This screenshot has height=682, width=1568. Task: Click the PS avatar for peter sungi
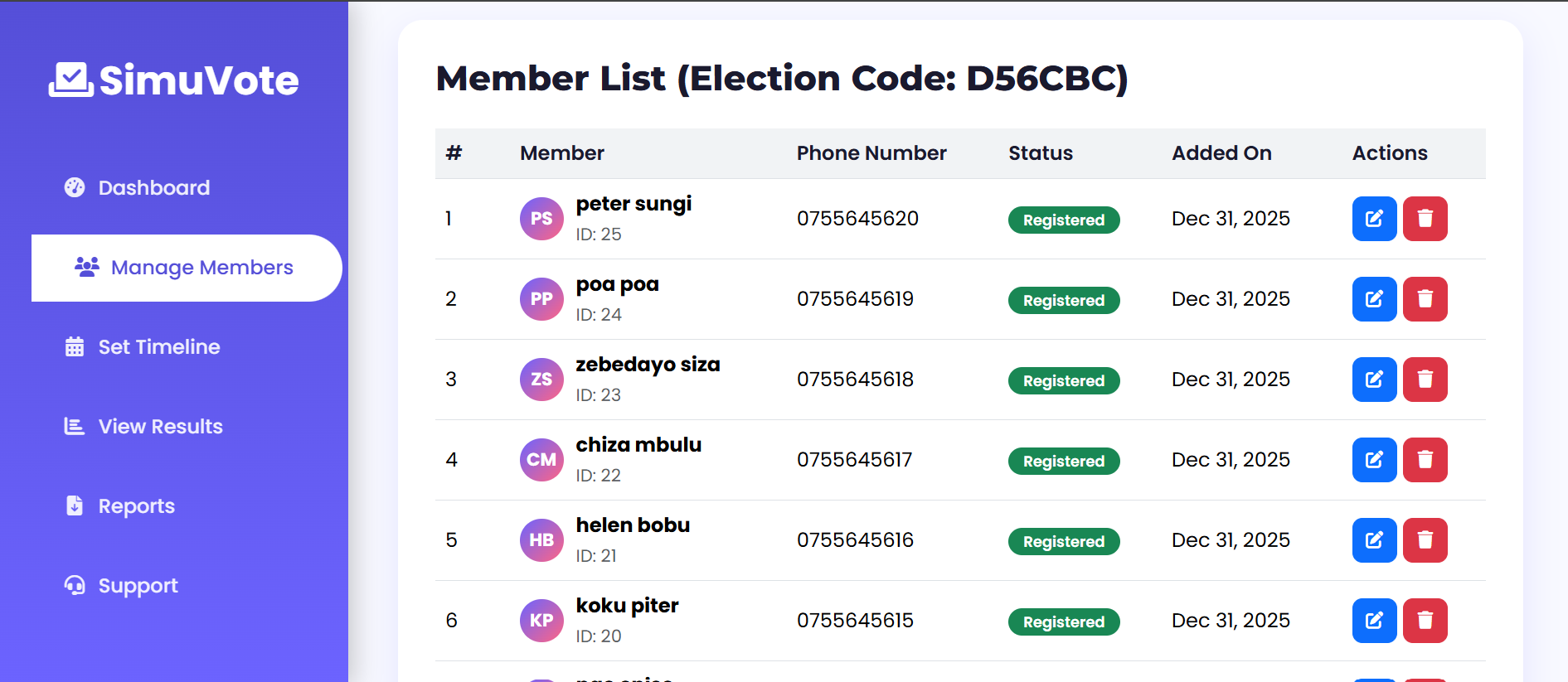[541, 219]
